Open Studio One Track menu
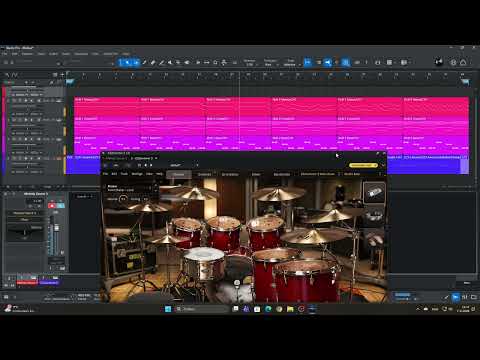 pos(41,54)
